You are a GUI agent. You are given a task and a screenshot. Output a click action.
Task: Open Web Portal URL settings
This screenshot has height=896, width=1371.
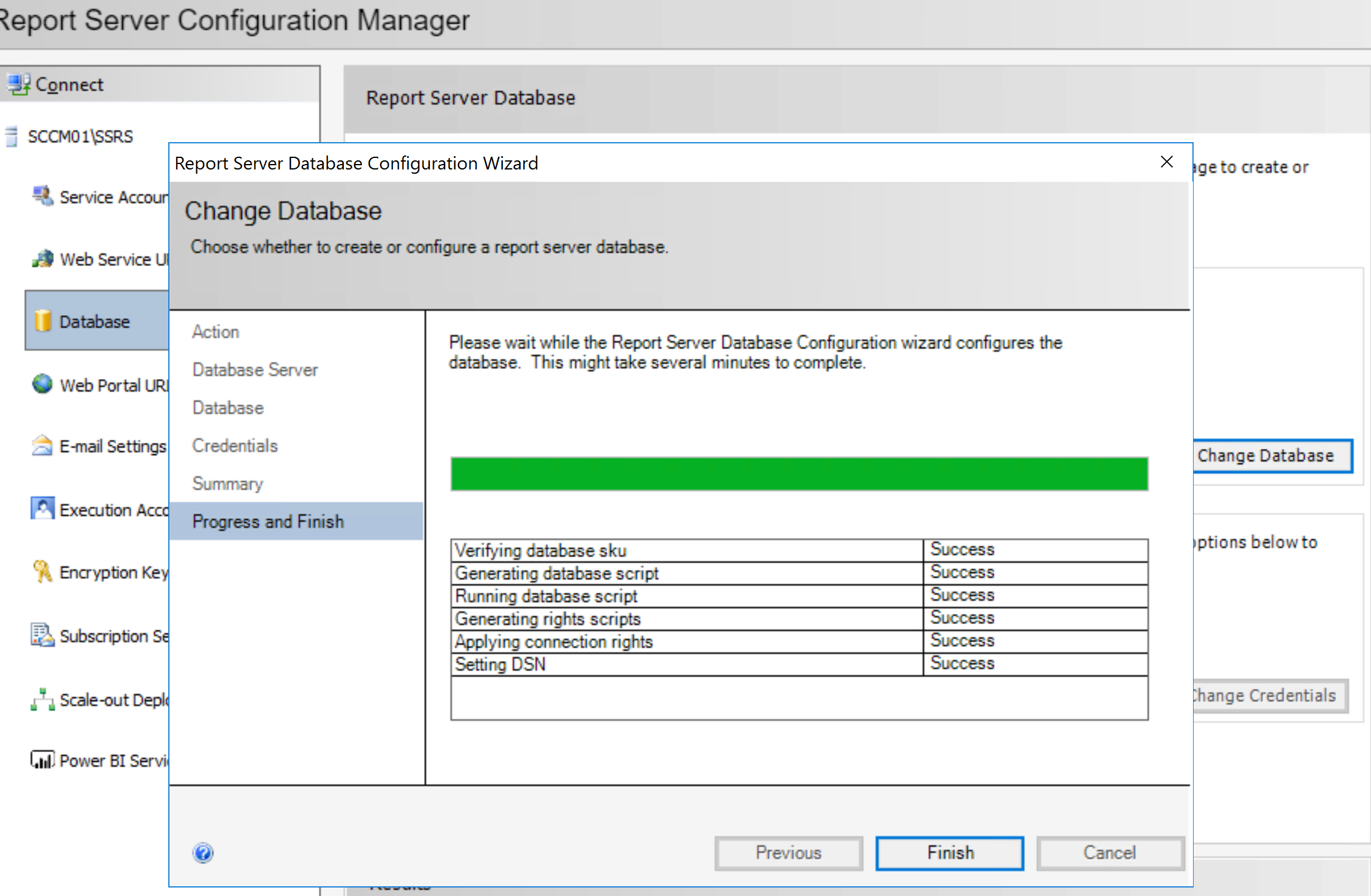(103, 385)
